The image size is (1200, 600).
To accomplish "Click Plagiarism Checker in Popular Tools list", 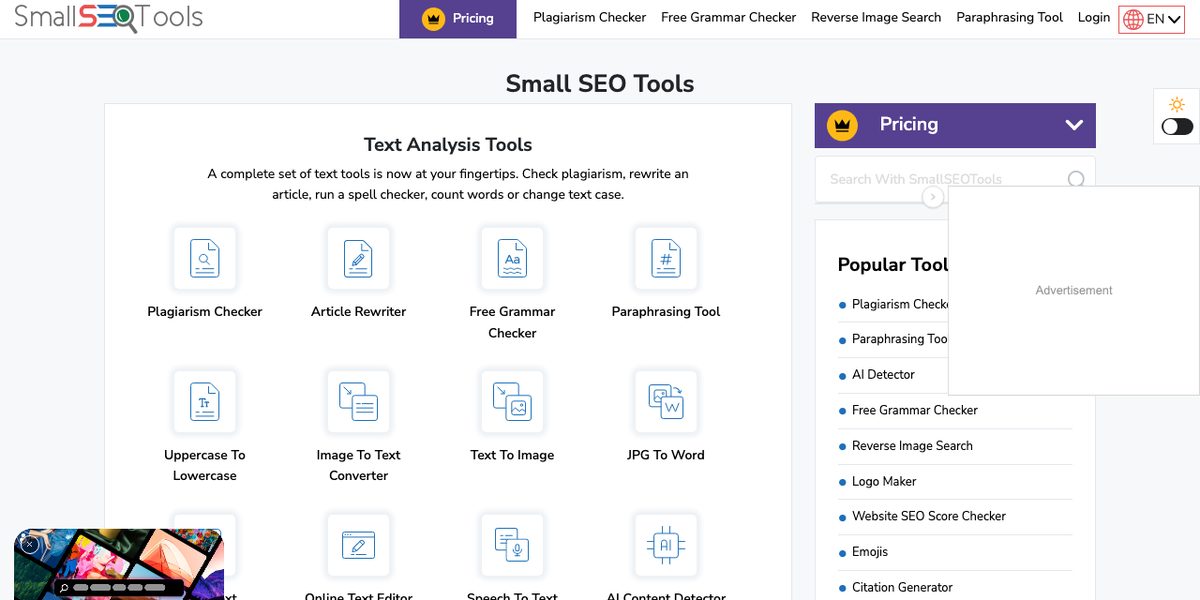I will (900, 304).
